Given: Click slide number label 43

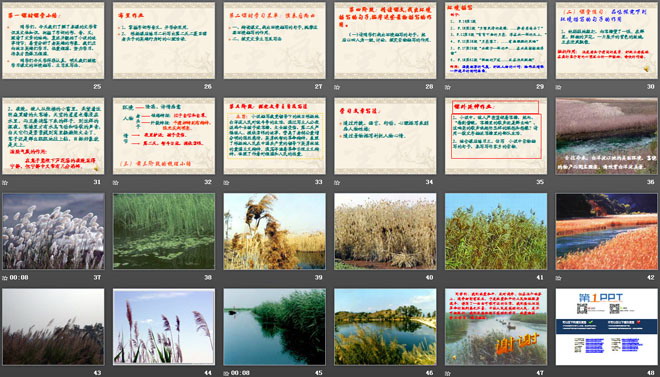Looking at the screenshot, I should tap(97, 373).
